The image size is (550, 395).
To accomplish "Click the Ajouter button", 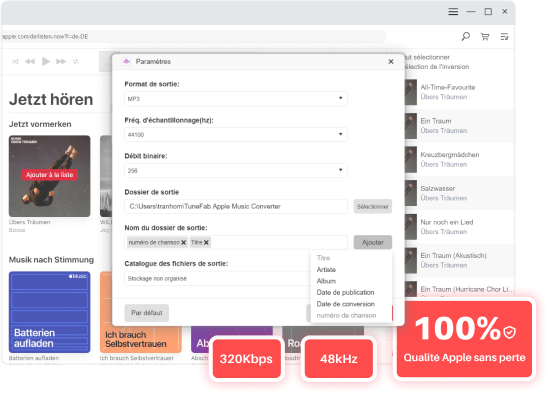I will [x=373, y=242].
